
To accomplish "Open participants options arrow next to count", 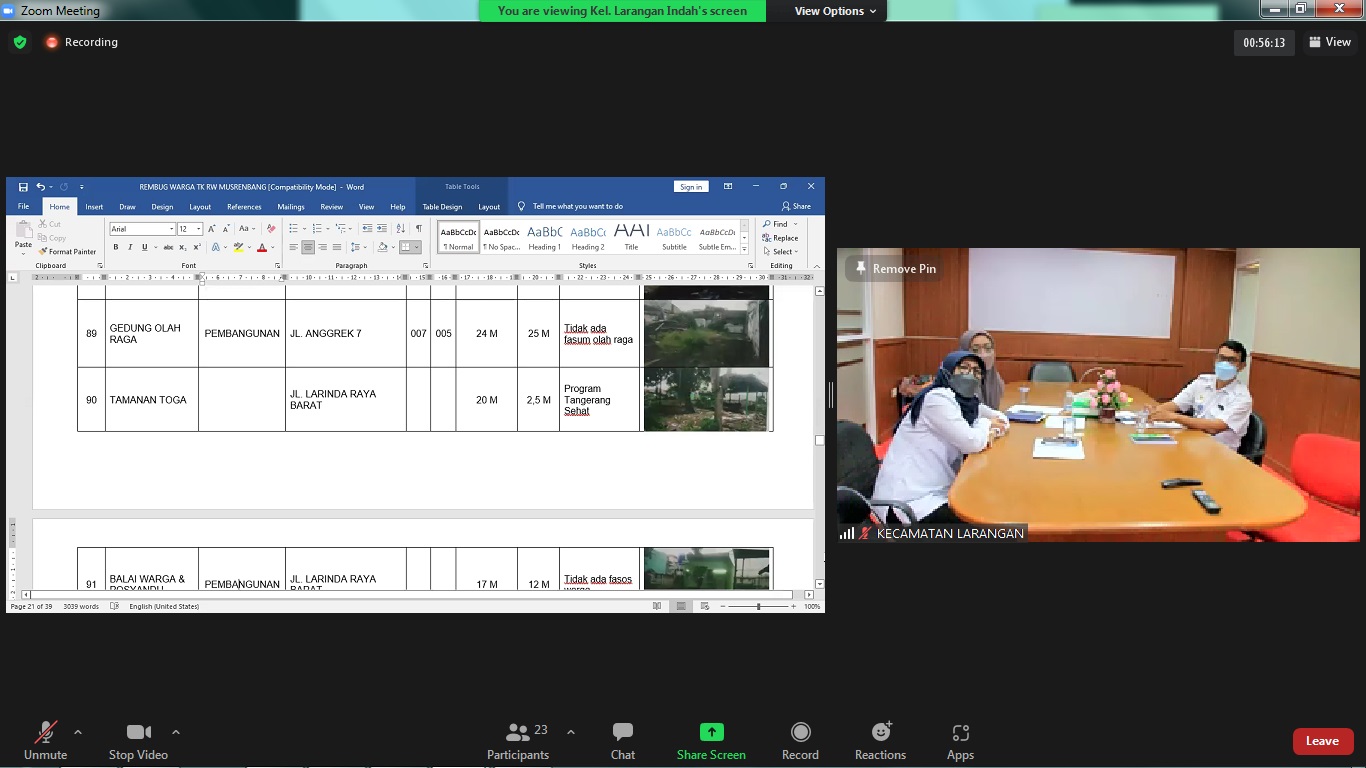I will tap(571, 732).
